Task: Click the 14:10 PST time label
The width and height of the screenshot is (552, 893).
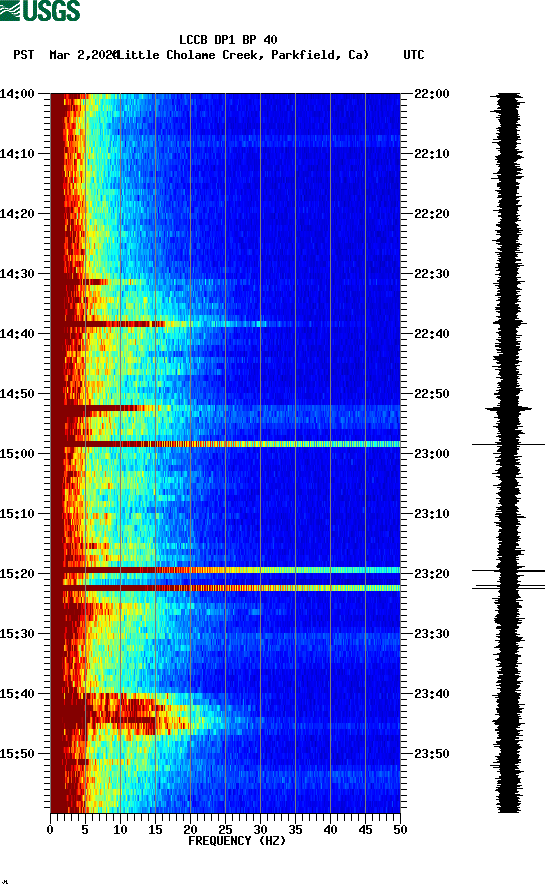Action: (x=18, y=154)
